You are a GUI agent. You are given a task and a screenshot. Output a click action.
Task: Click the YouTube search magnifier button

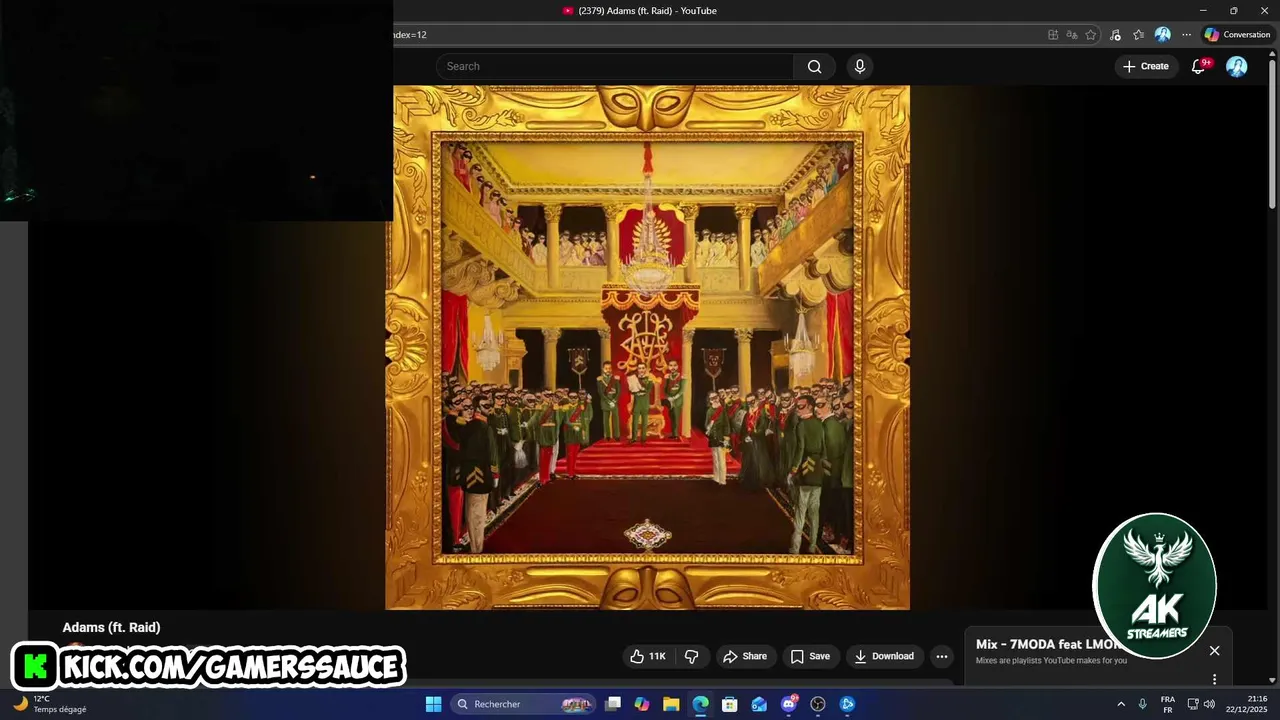pyautogui.click(x=814, y=66)
